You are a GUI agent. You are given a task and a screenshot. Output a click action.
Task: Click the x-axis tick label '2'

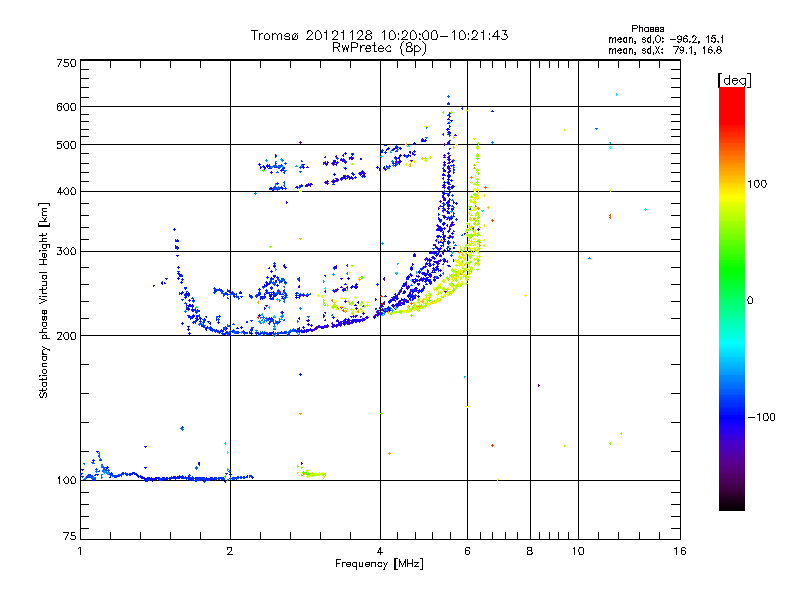[230, 551]
